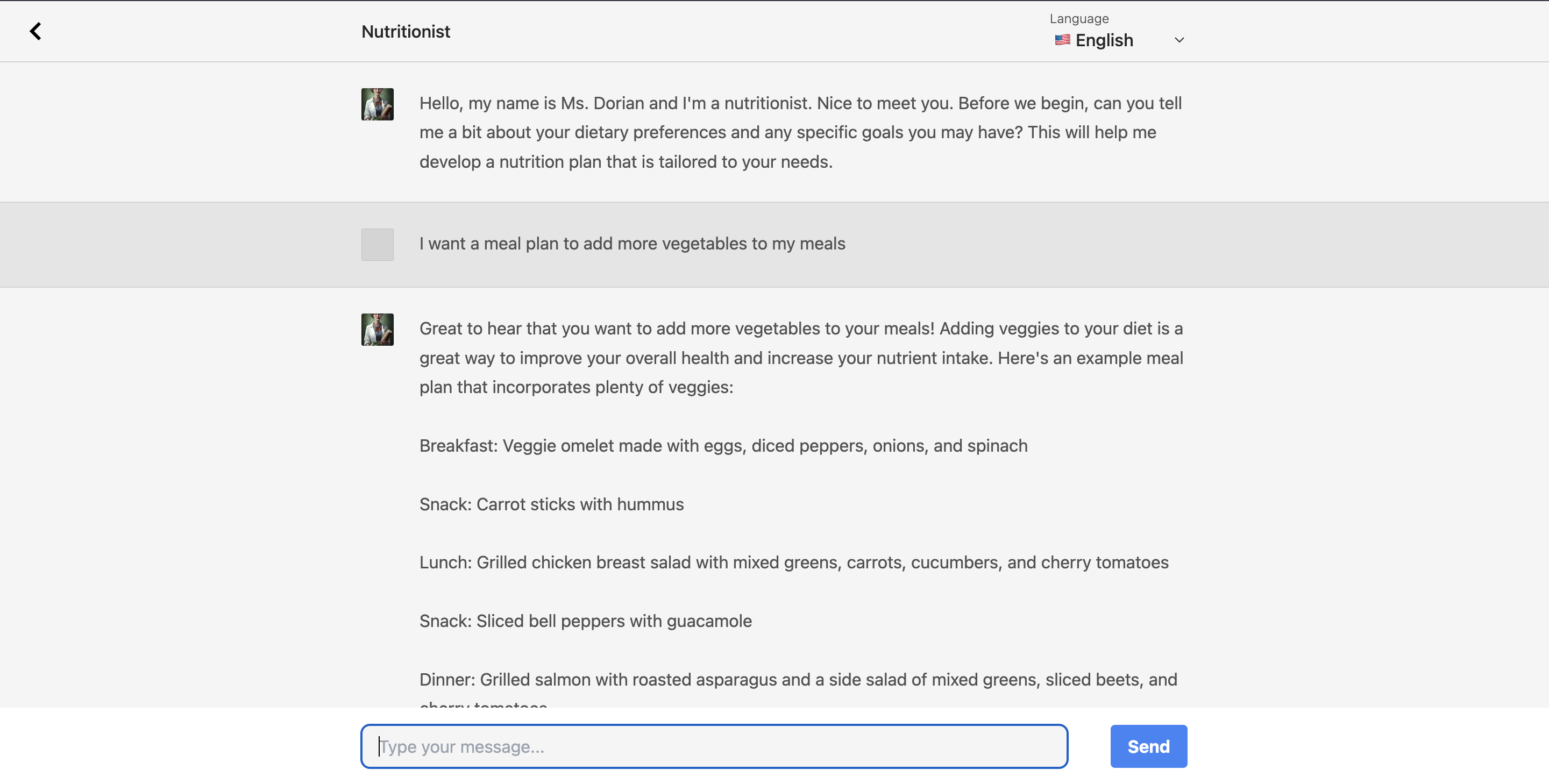
Task: Click the Breakfast veggie omelet line
Action: pos(723,446)
